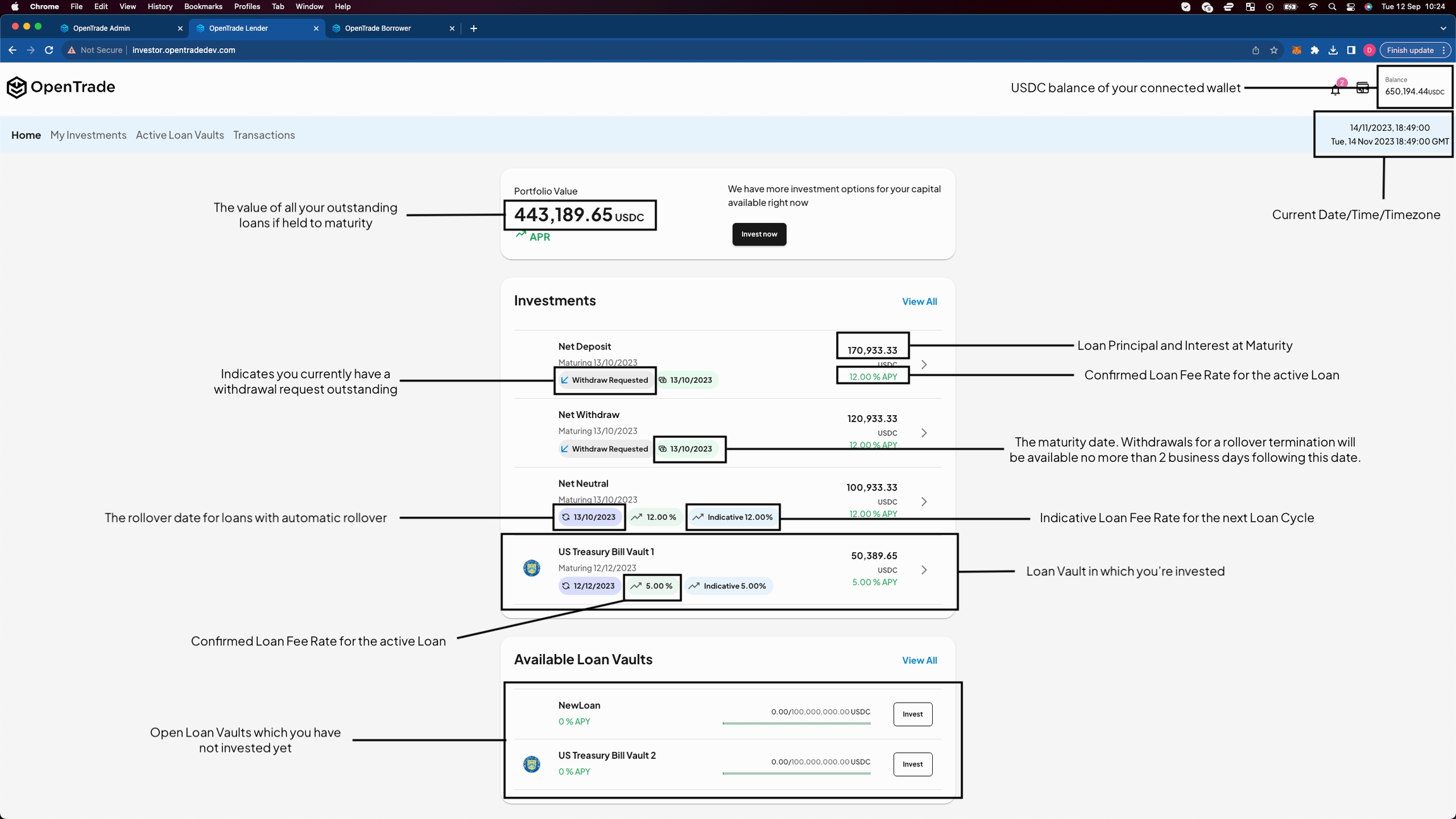Open Chrome extensions puzzle icon
The width and height of the screenshot is (1456, 819).
(1314, 51)
